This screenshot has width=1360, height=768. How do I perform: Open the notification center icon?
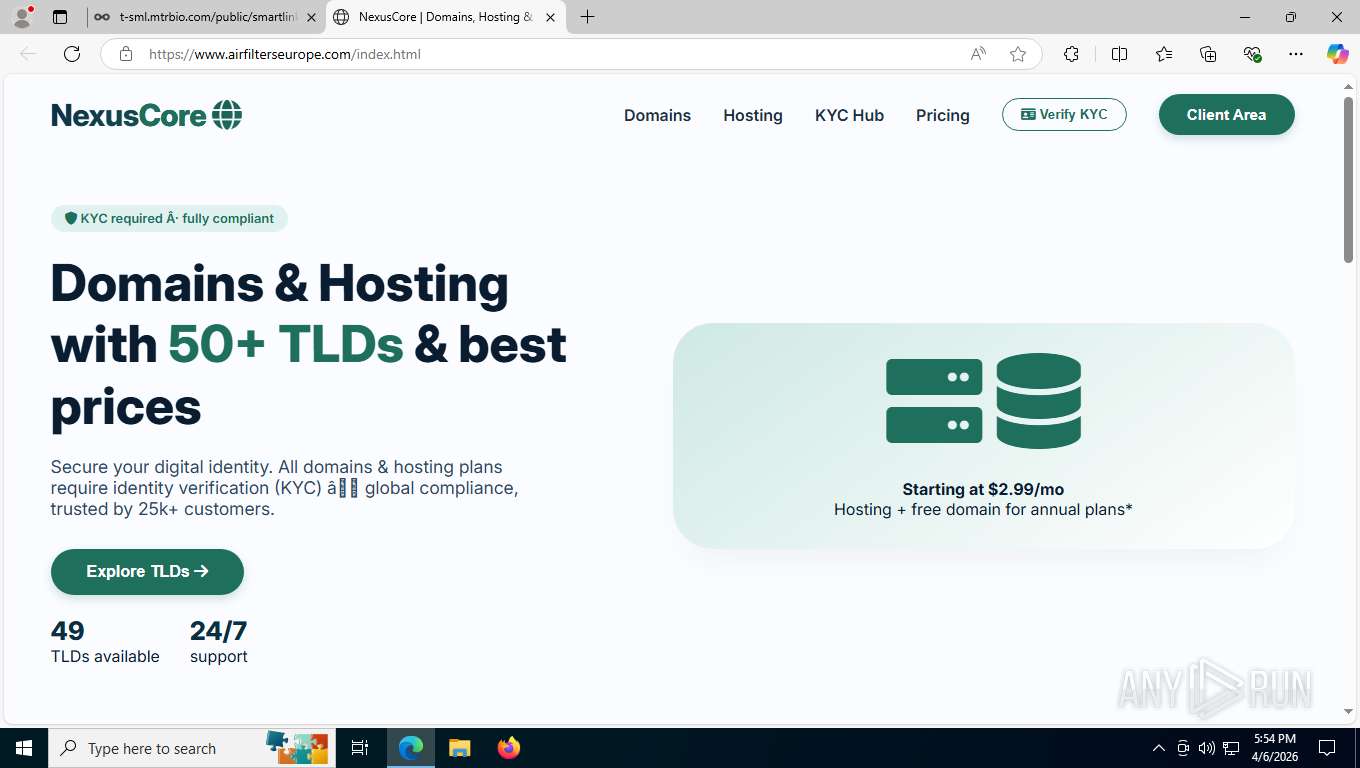[x=1327, y=748]
